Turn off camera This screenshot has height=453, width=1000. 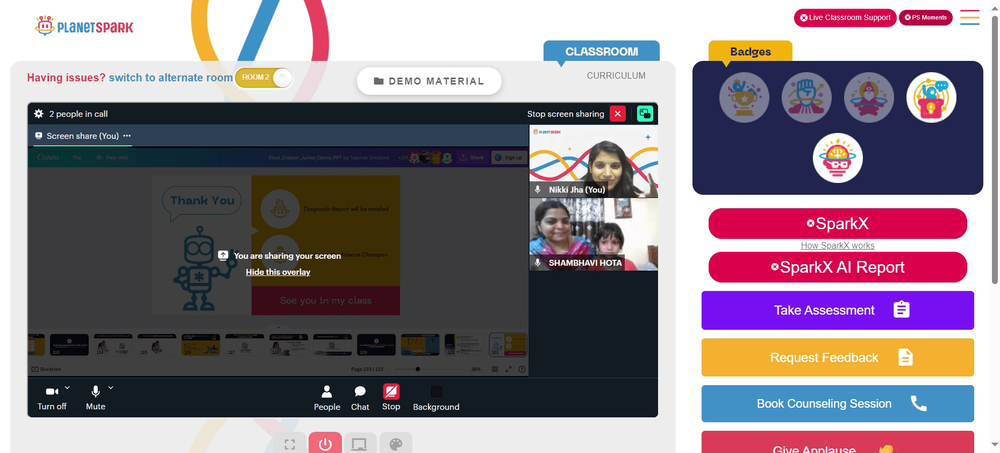point(52,397)
